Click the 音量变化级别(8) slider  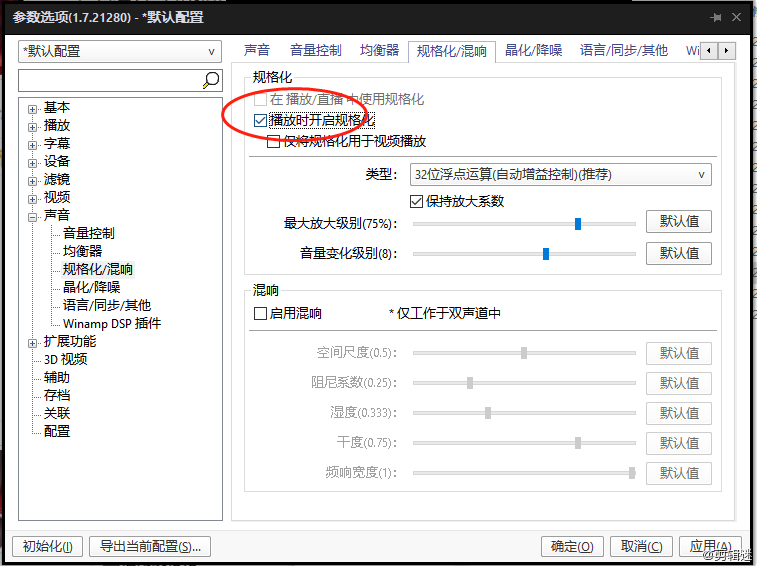tap(524, 254)
